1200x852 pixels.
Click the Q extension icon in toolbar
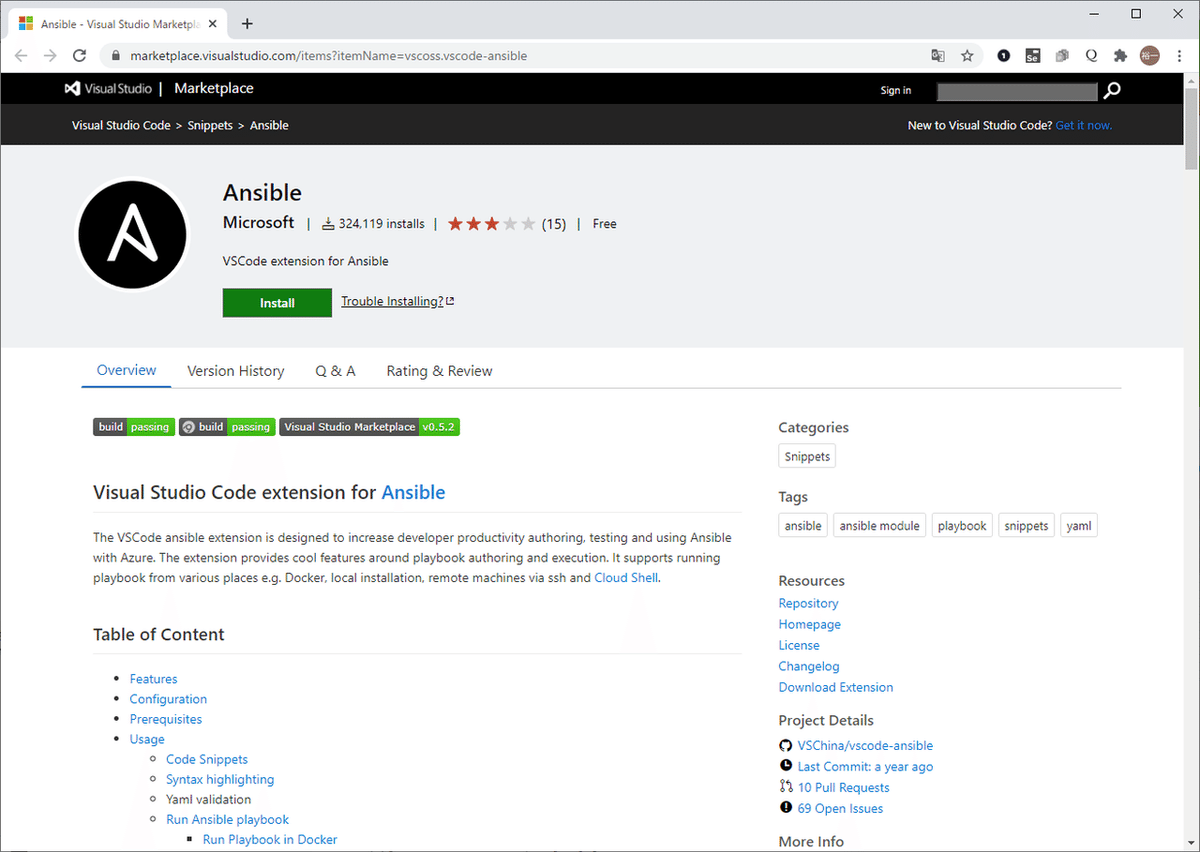pyautogui.click(x=1092, y=56)
